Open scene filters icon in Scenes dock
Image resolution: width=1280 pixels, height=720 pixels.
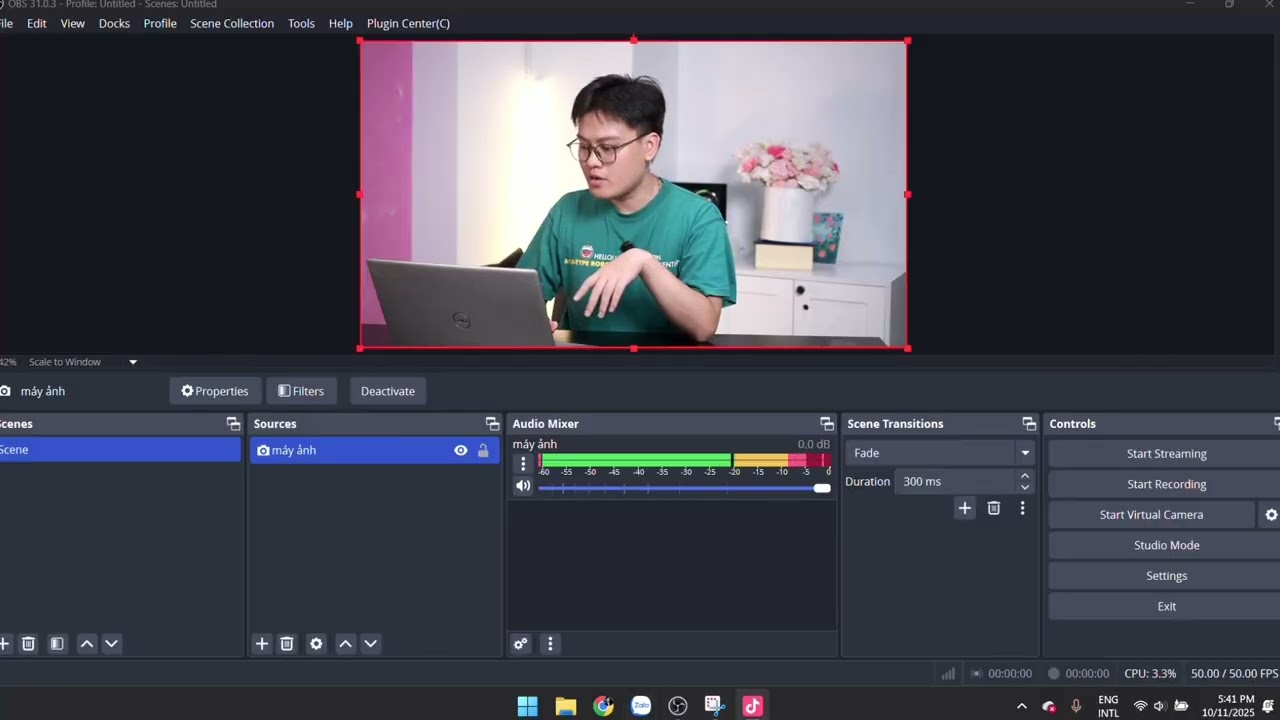[57, 644]
